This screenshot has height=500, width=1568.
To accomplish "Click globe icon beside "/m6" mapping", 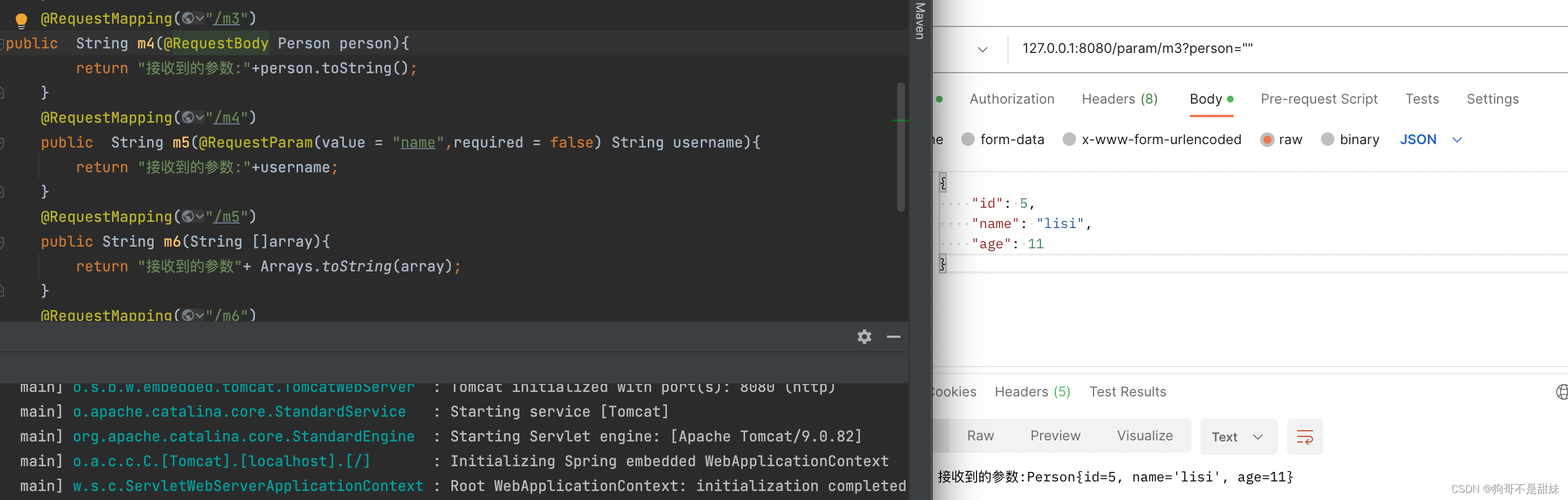I will click(x=188, y=315).
